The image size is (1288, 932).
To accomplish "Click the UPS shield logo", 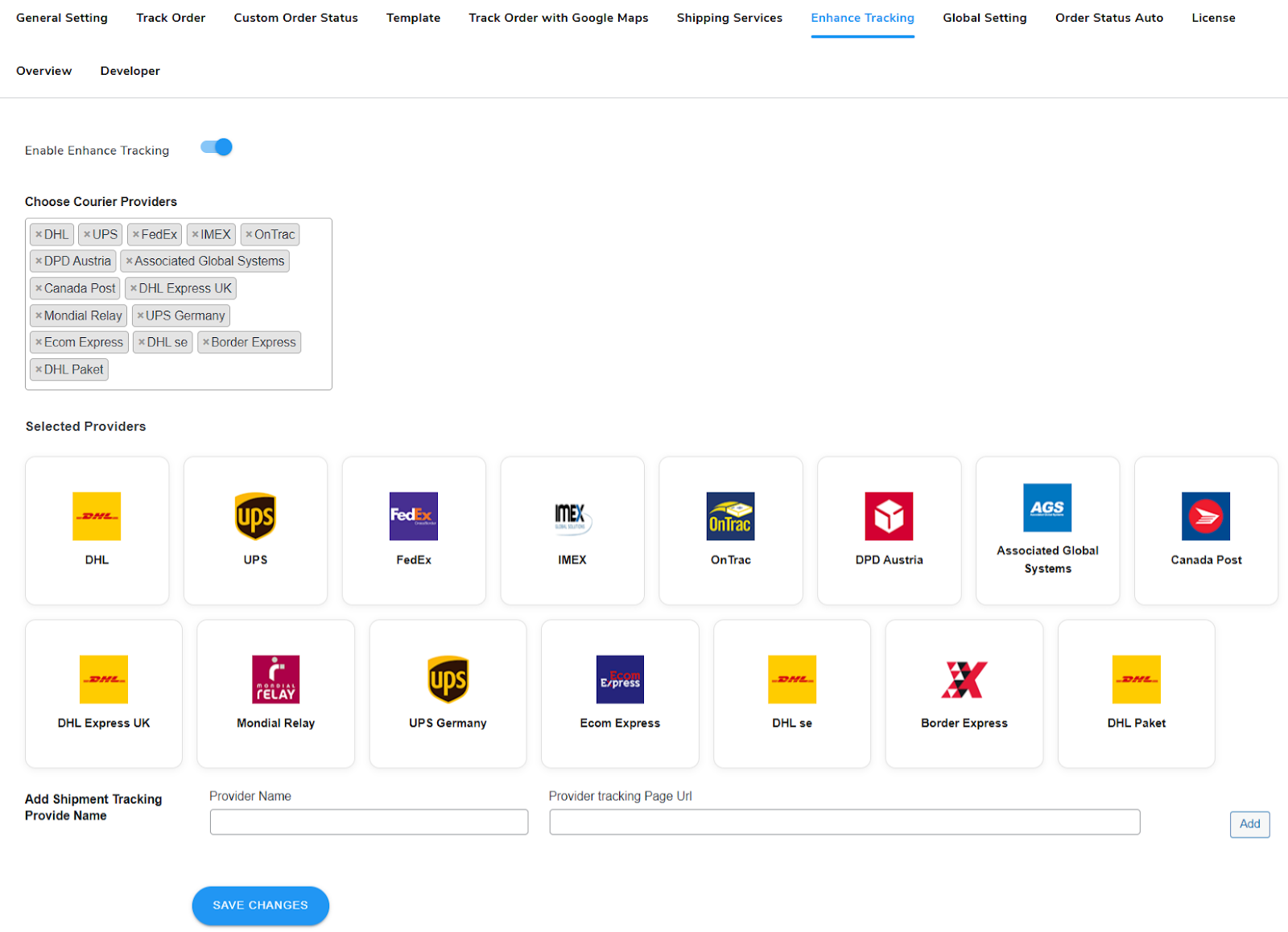I will coord(255,516).
